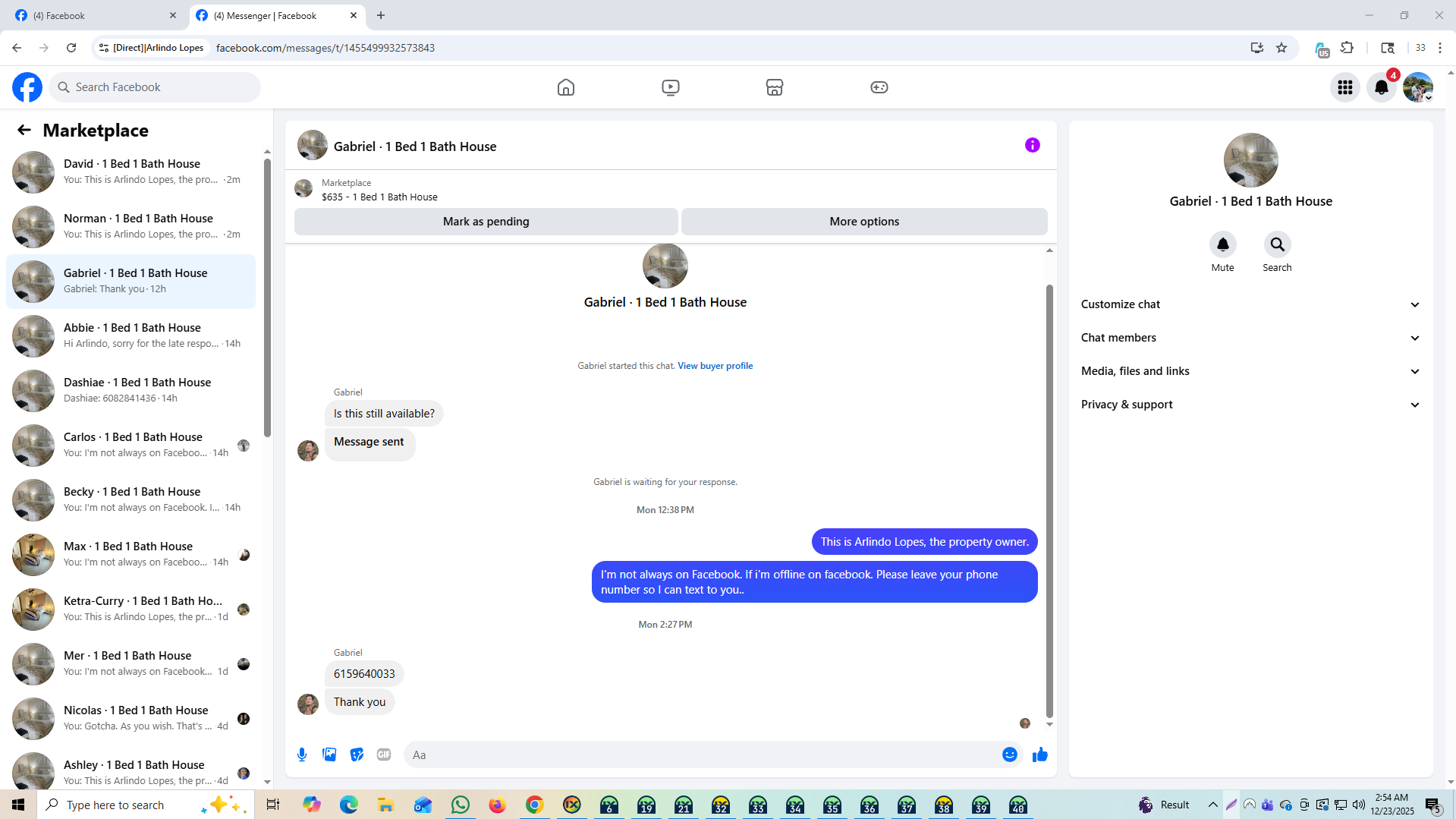Click the Gabriel chat header name
Screen dimensions: 1456x819
pyautogui.click(x=415, y=146)
